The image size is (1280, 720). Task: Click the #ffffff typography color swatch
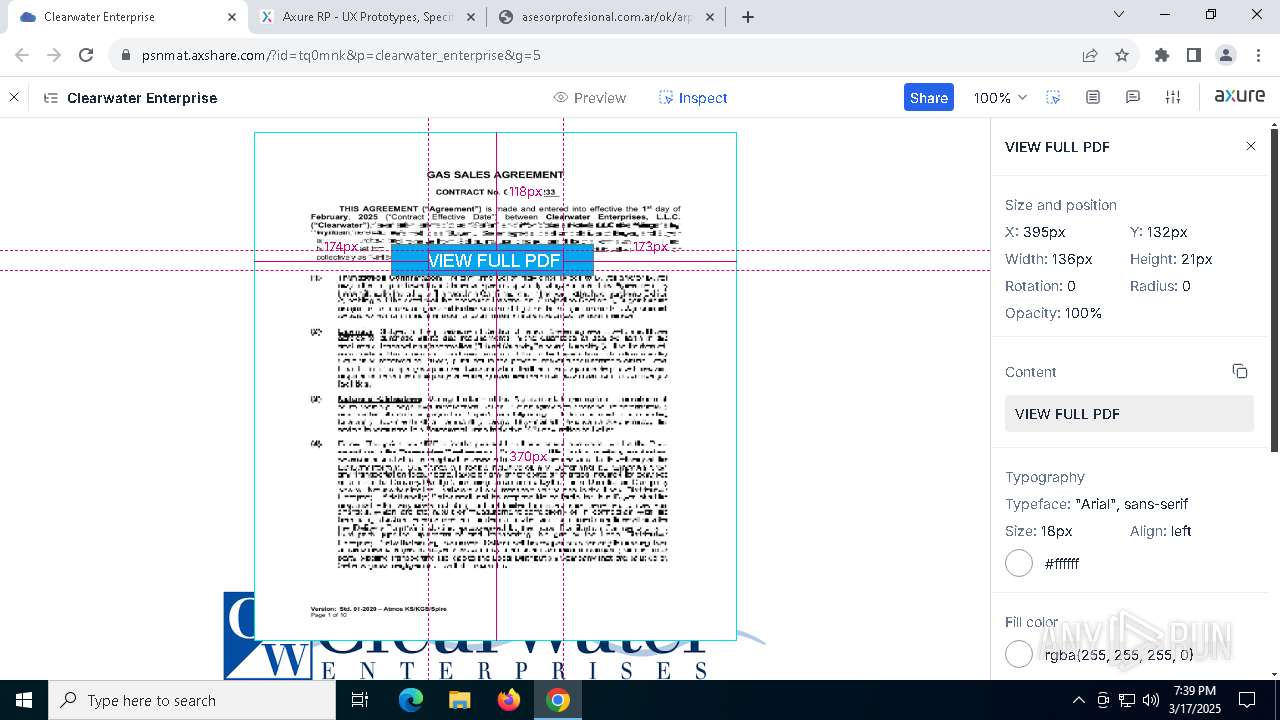[x=1019, y=563]
